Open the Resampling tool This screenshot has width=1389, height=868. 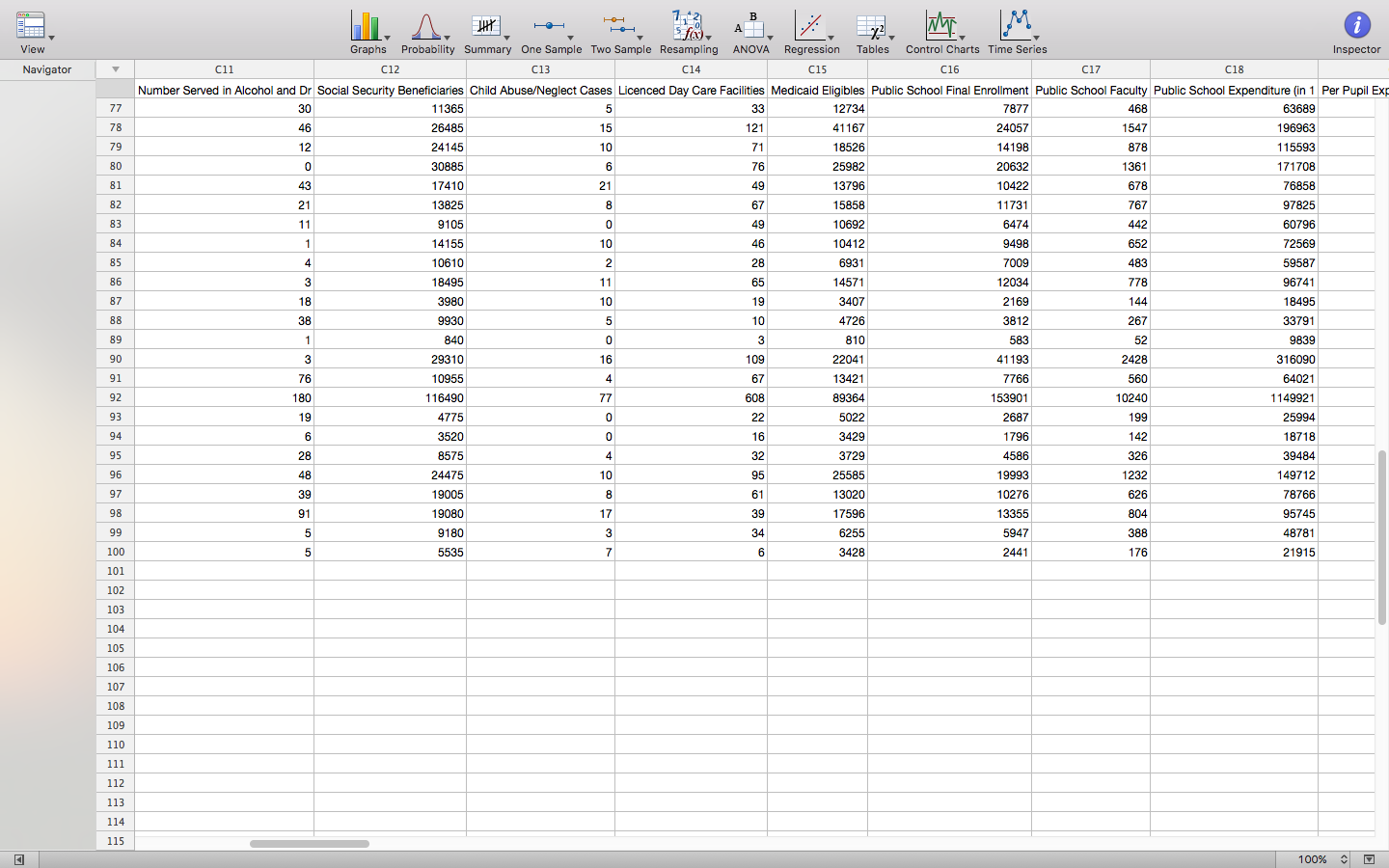pyautogui.click(x=688, y=32)
